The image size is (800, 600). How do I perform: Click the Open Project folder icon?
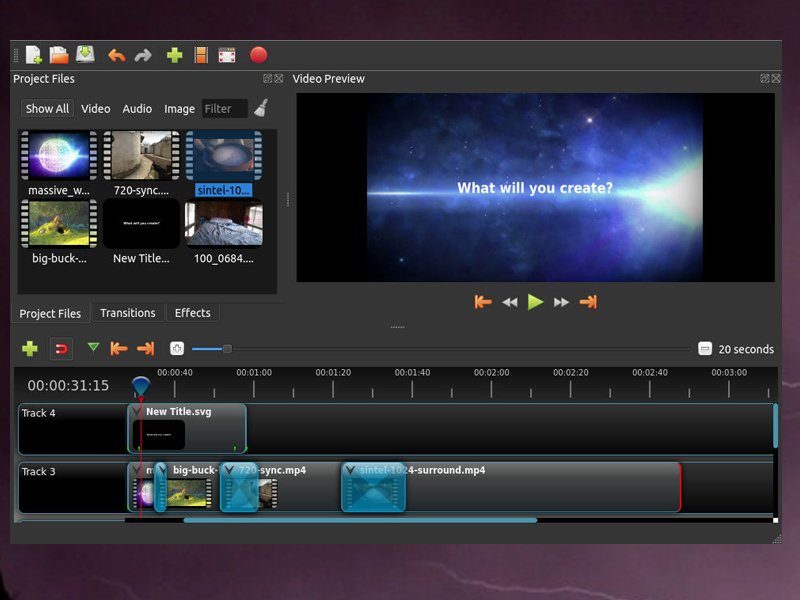(x=59, y=55)
